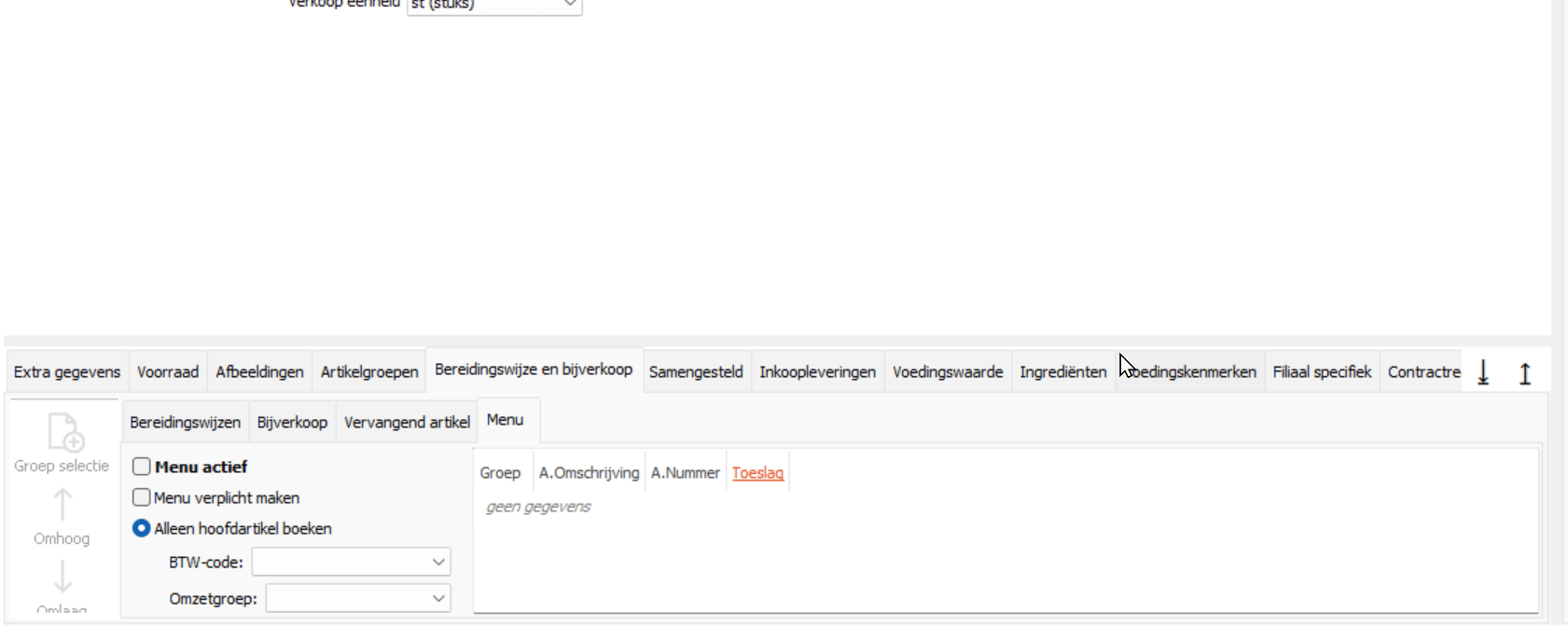Image resolution: width=1568 pixels, height=628 pixels.
Task: Click the Groep selectie document icon
Action: coord(64,433)
